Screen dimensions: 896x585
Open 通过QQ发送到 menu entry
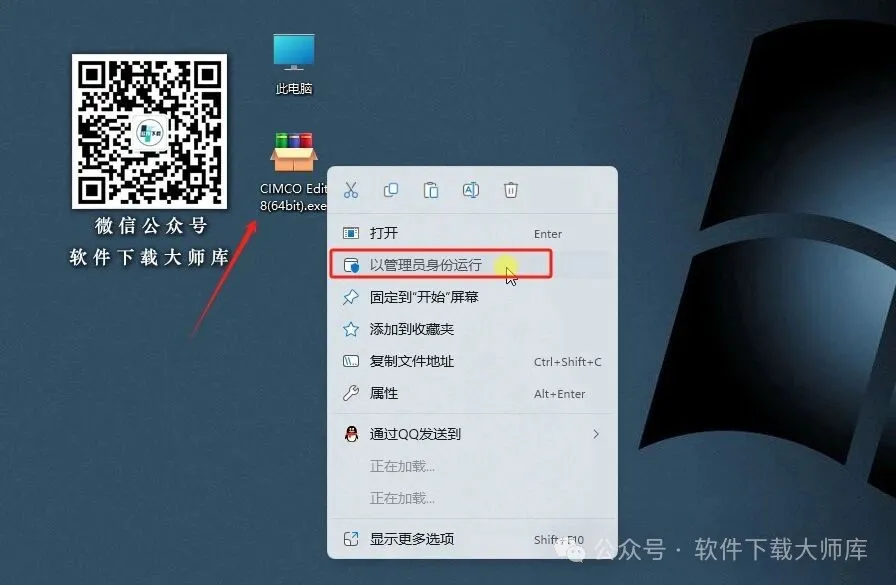473,434
